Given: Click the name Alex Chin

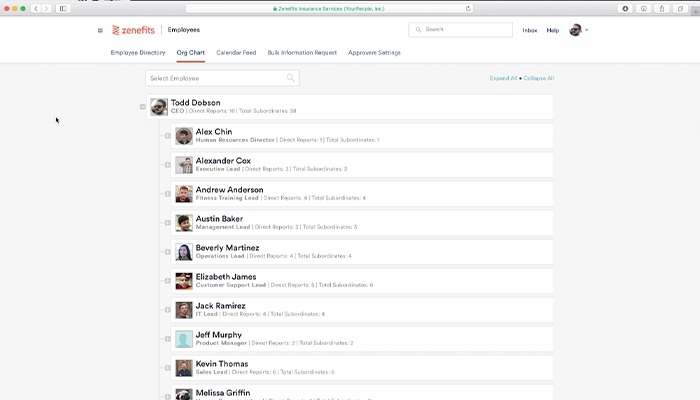Looking at the screenshot, I should pos(214,132).
